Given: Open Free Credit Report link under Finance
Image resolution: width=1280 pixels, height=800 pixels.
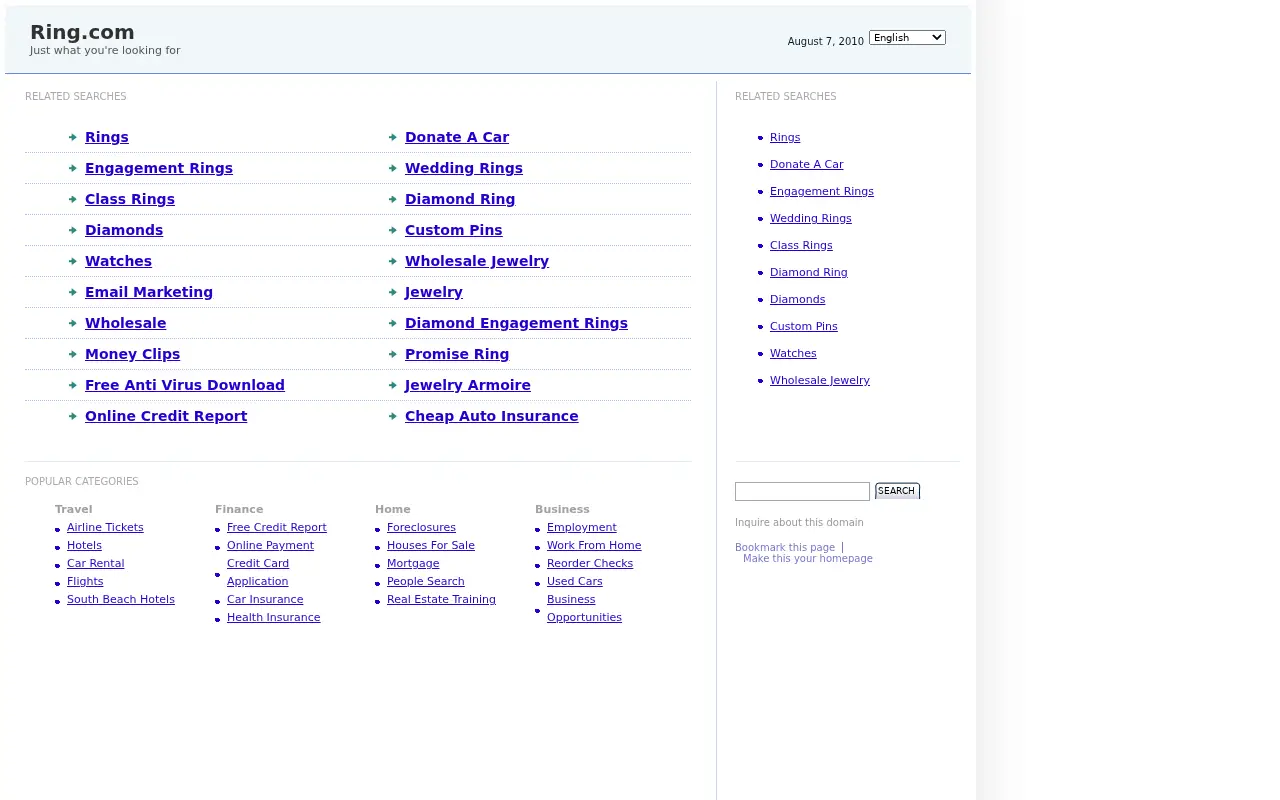Looking at the screenshot, I should pyautogui.click(x=277, y=527).
